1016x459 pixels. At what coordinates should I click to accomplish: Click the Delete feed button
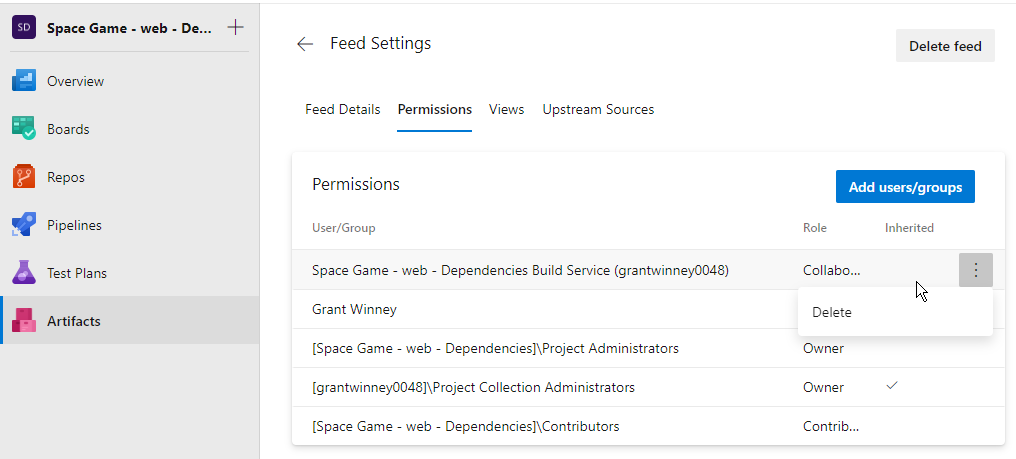(944, 46)
